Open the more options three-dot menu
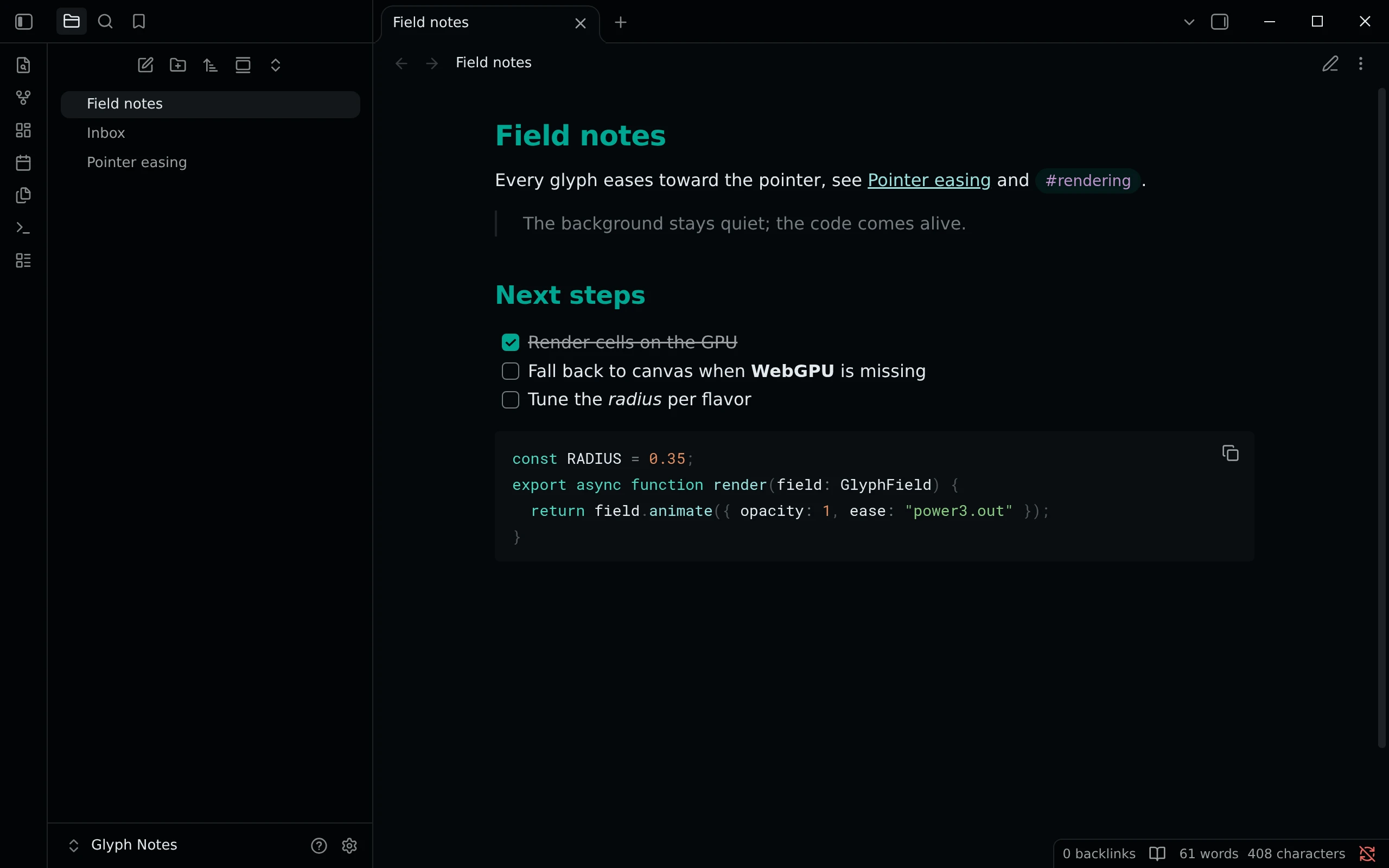 pos(1360,63)
